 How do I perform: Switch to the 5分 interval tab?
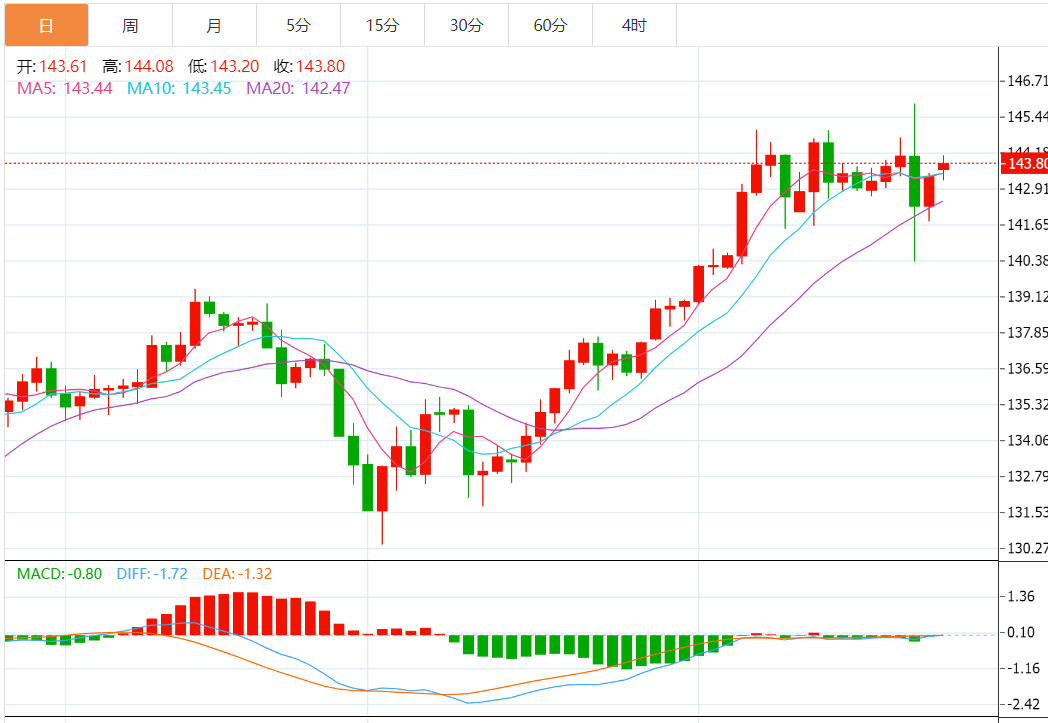point(299,25)
